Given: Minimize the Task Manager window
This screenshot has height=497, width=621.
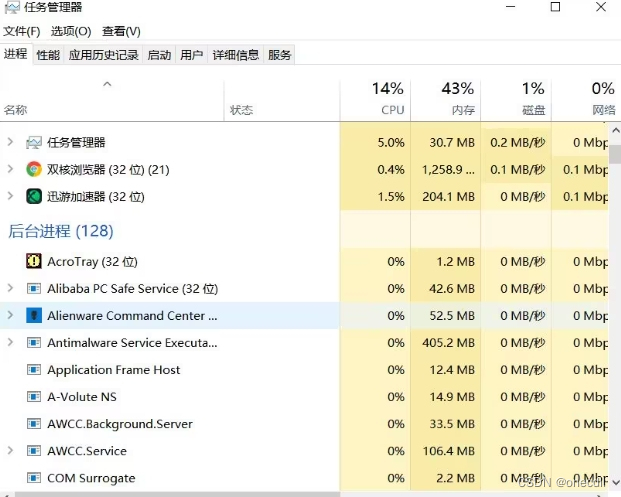Looking at the screenshot, I should click(x=511, y=7).
